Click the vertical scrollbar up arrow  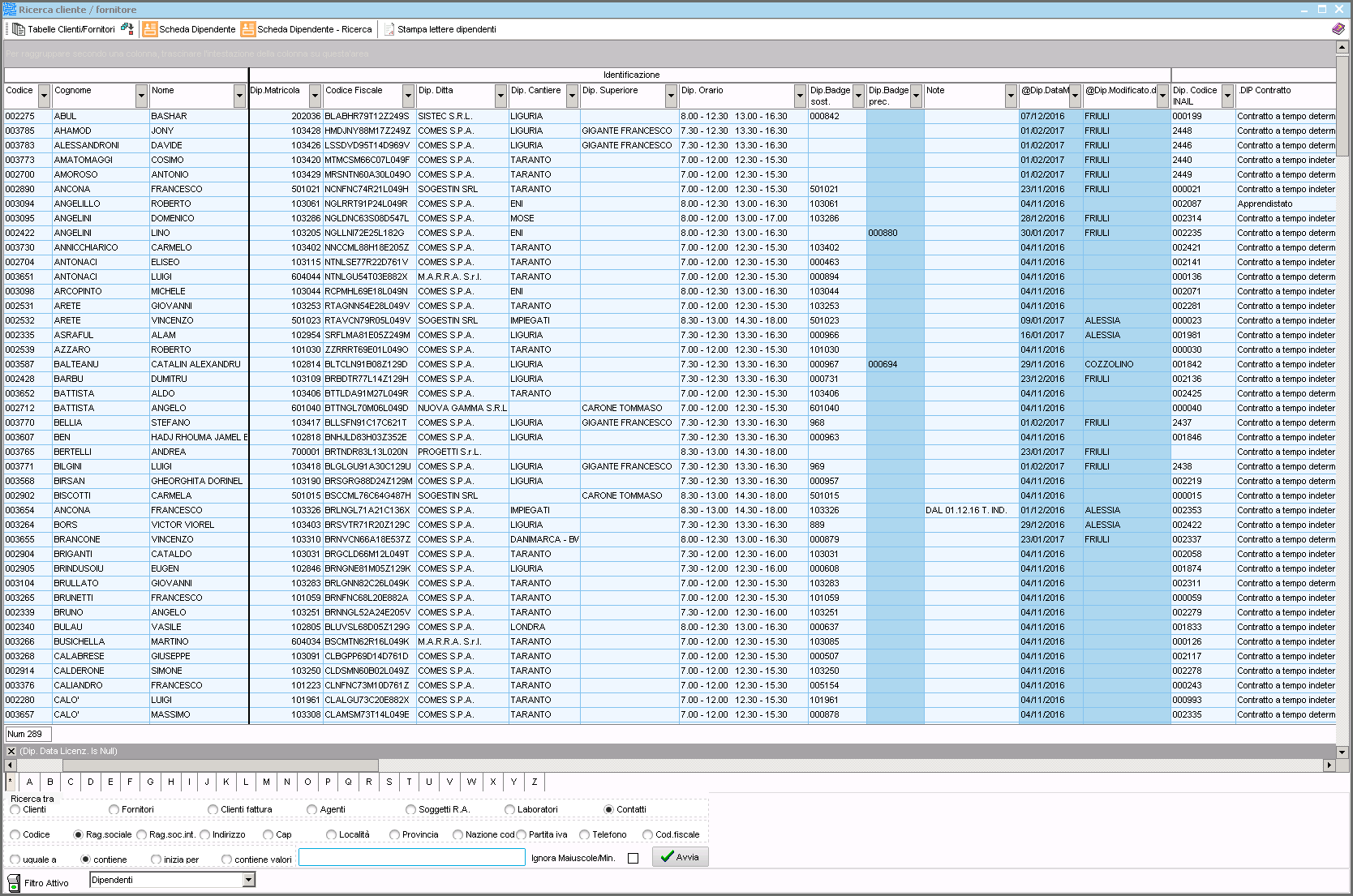[x=1342, y=47]
